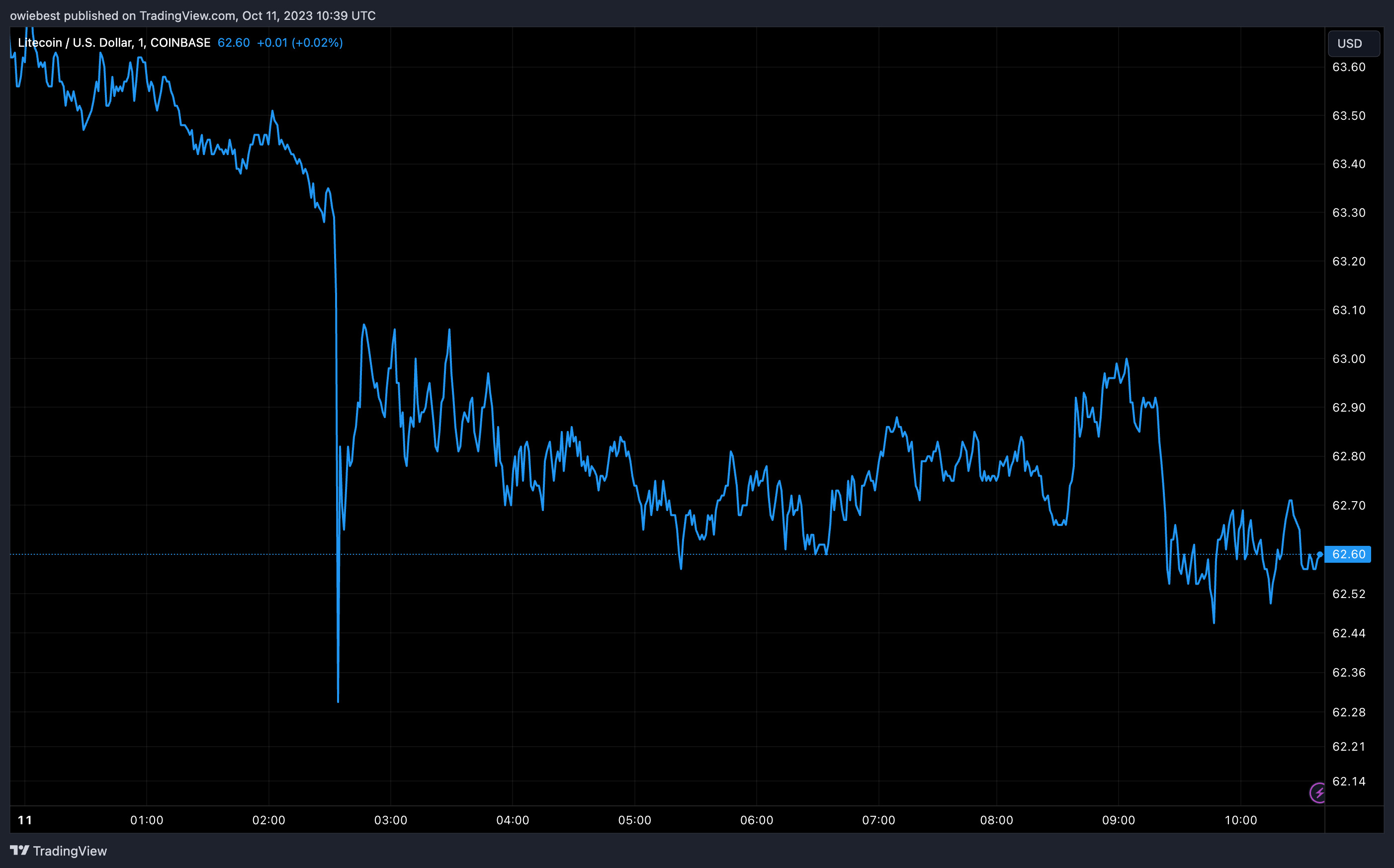Click the 63.60 price axis label
This screenshot has height=868, width=1394.
1349,67
